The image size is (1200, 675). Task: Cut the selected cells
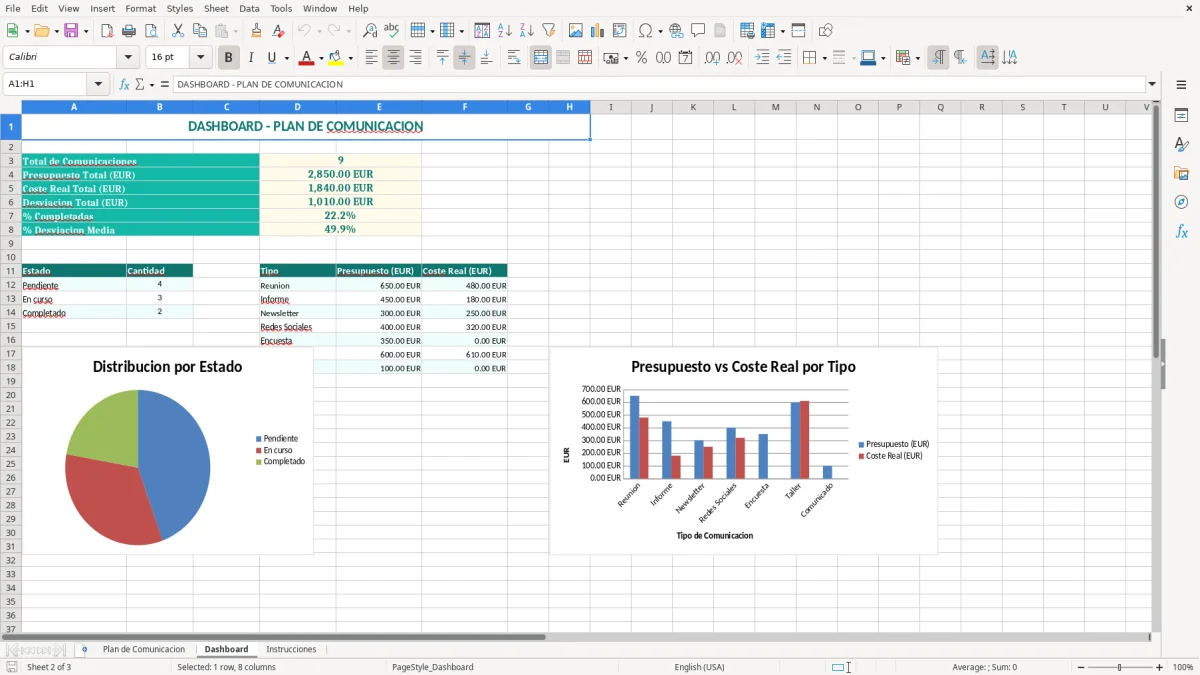pyautogui.click(x=178, y=31)
